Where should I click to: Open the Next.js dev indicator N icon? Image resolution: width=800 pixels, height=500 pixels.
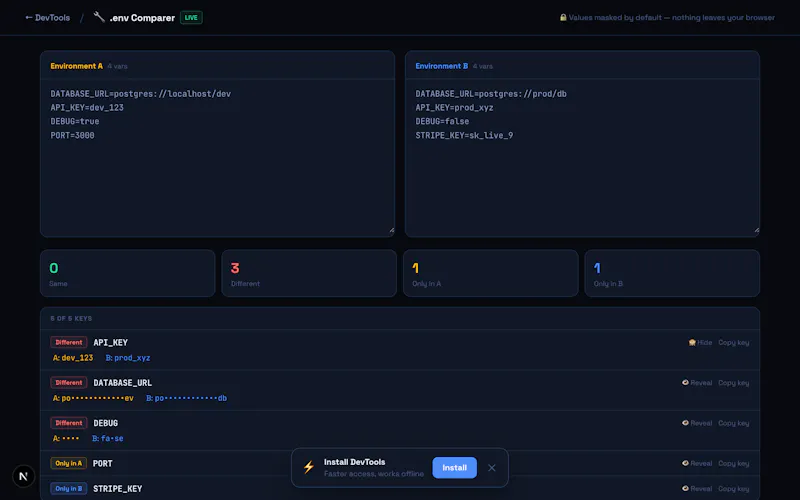click(x=23, y=476)
